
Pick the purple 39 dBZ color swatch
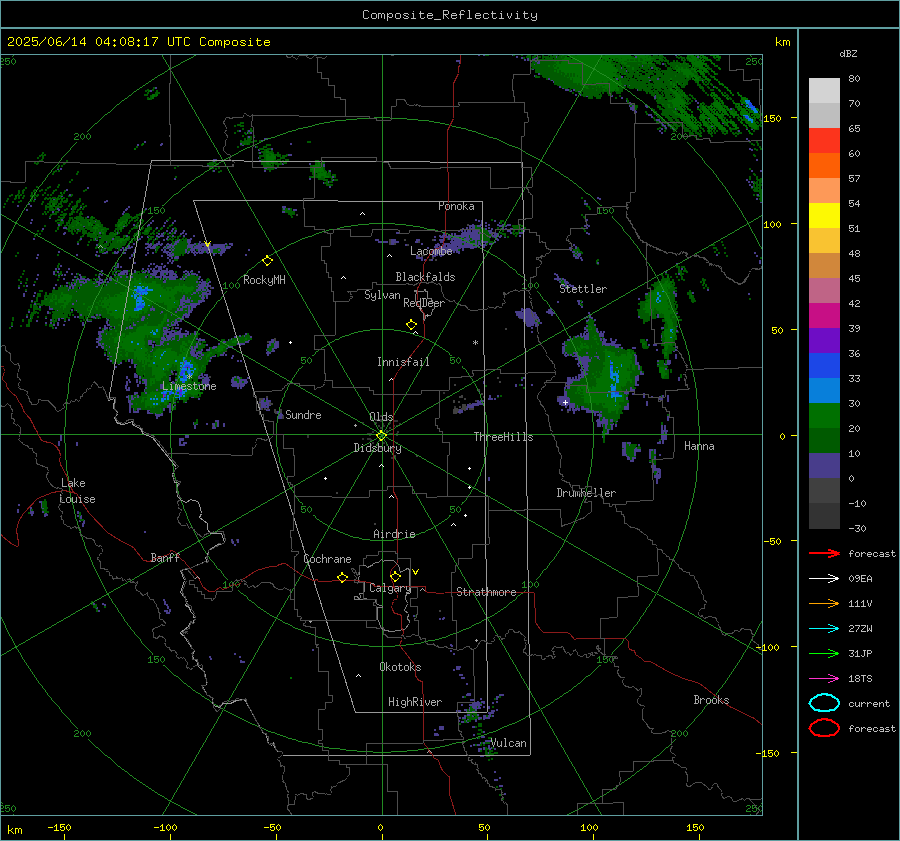(x=824, y=340)
